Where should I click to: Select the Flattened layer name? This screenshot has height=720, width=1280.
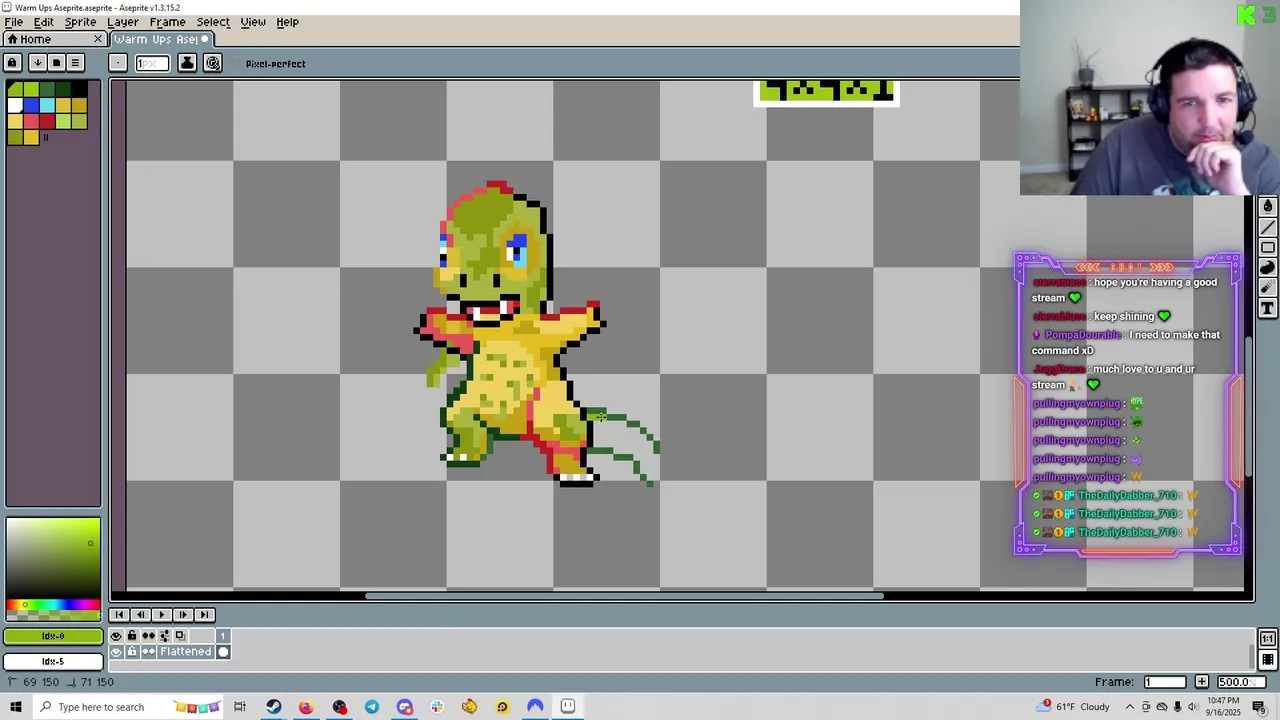click(186, 652)
